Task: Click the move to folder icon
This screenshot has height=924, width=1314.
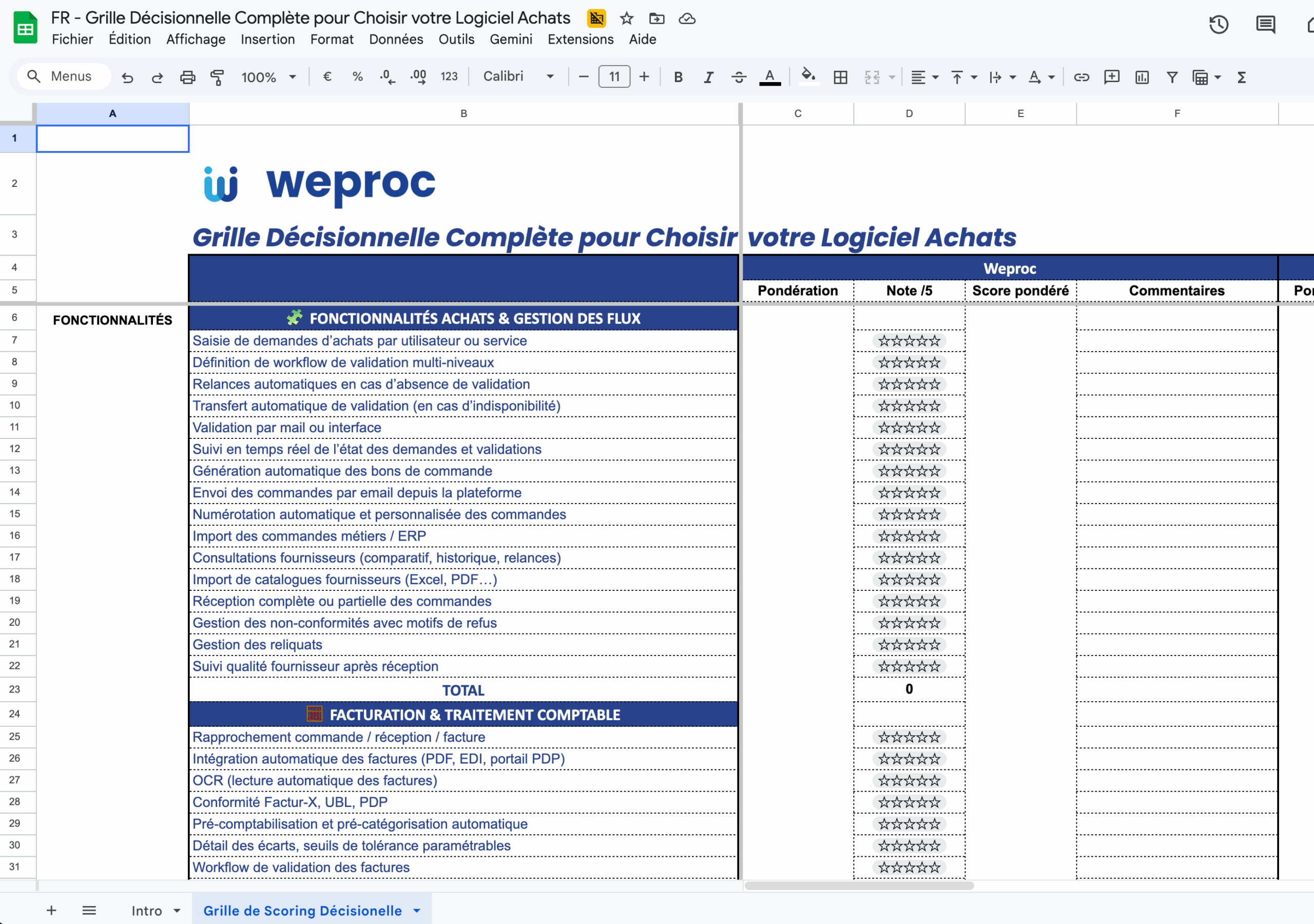Action: (656, 19)
